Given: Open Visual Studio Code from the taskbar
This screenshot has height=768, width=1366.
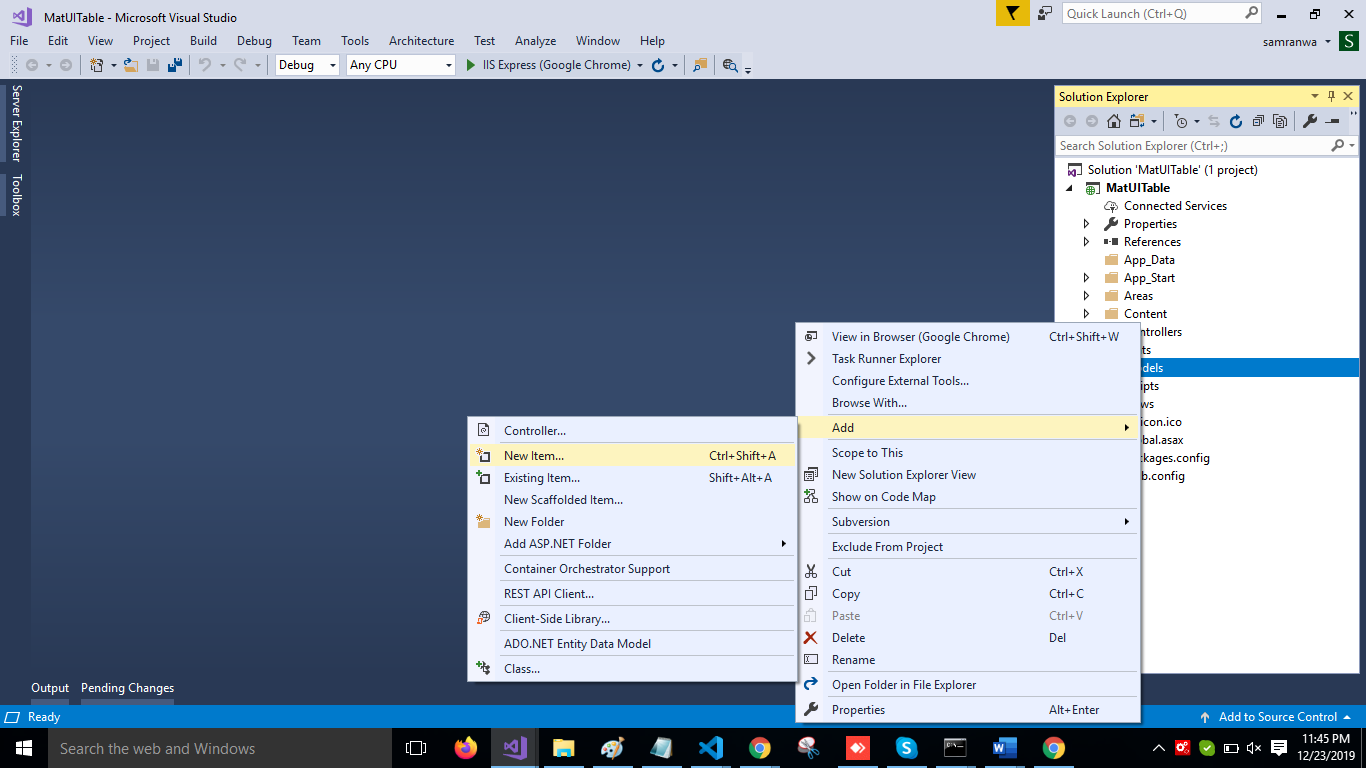Looking at the screenshot, I should (711, 748).
